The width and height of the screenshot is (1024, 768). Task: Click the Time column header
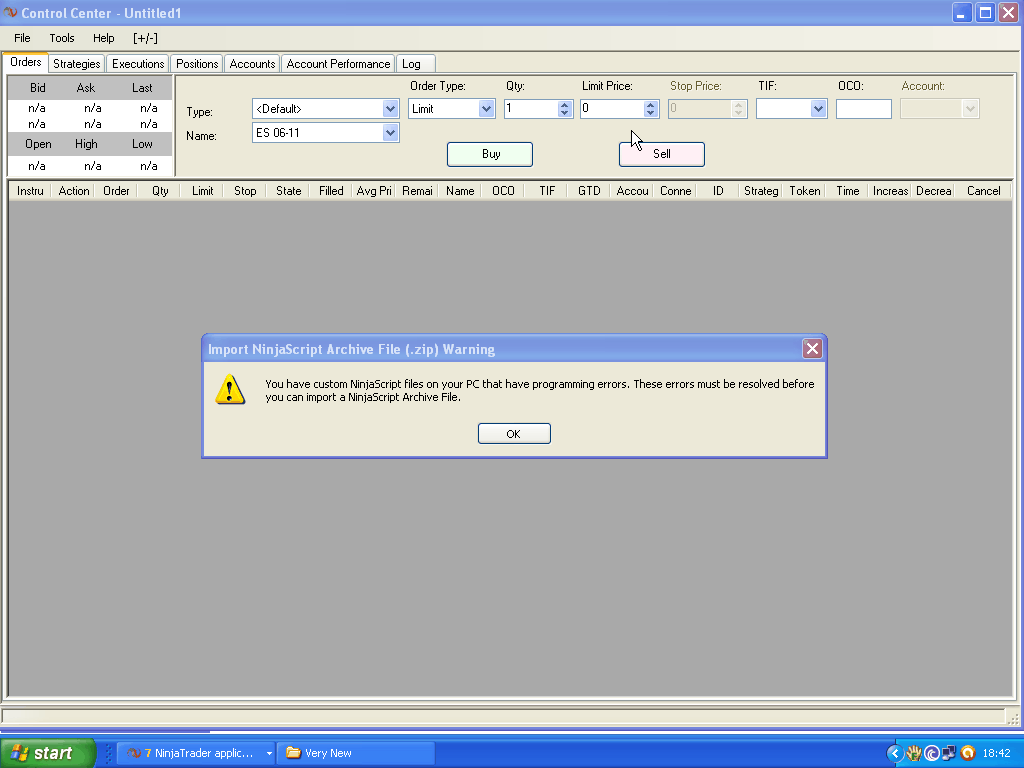848,191
